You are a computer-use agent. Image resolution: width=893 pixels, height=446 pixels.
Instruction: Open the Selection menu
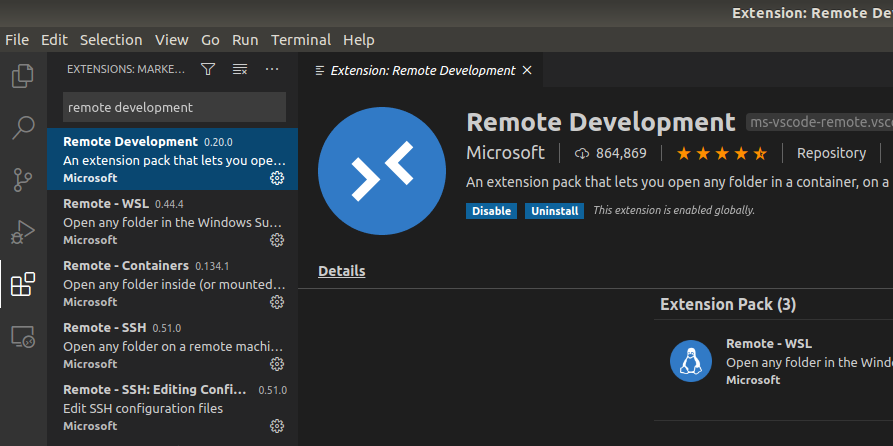tap(111, 40)
